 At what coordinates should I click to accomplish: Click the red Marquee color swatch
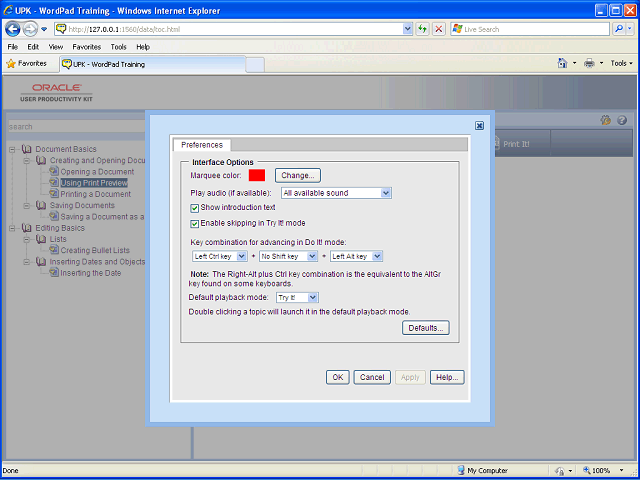[257, 175]
